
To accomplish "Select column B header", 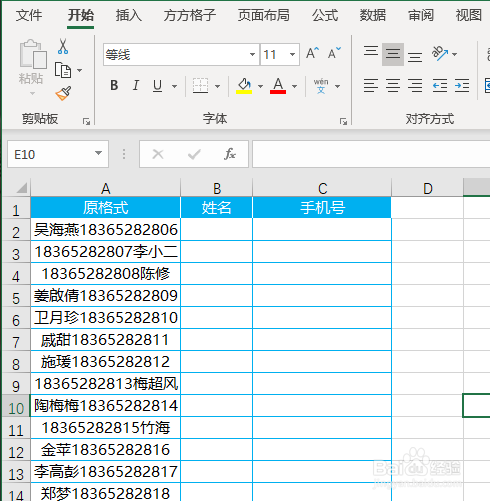I will tap(217, 188).
